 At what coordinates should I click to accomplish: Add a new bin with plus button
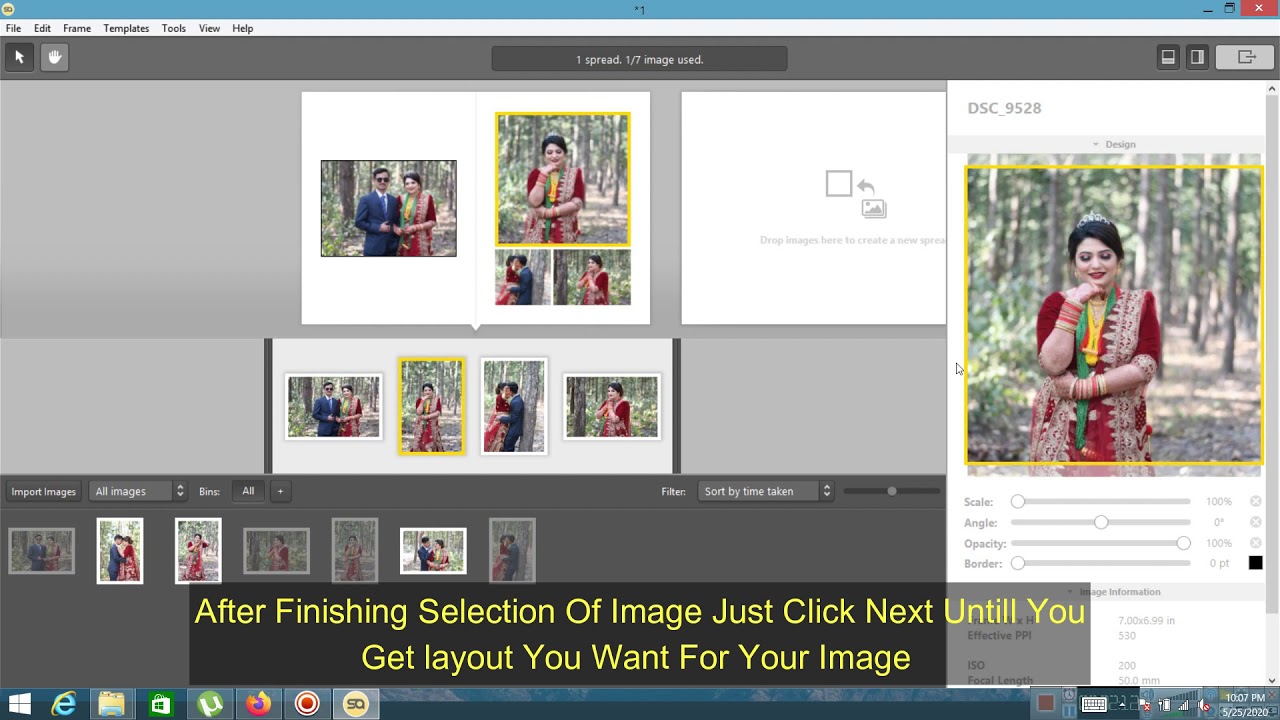coord(280,491)
